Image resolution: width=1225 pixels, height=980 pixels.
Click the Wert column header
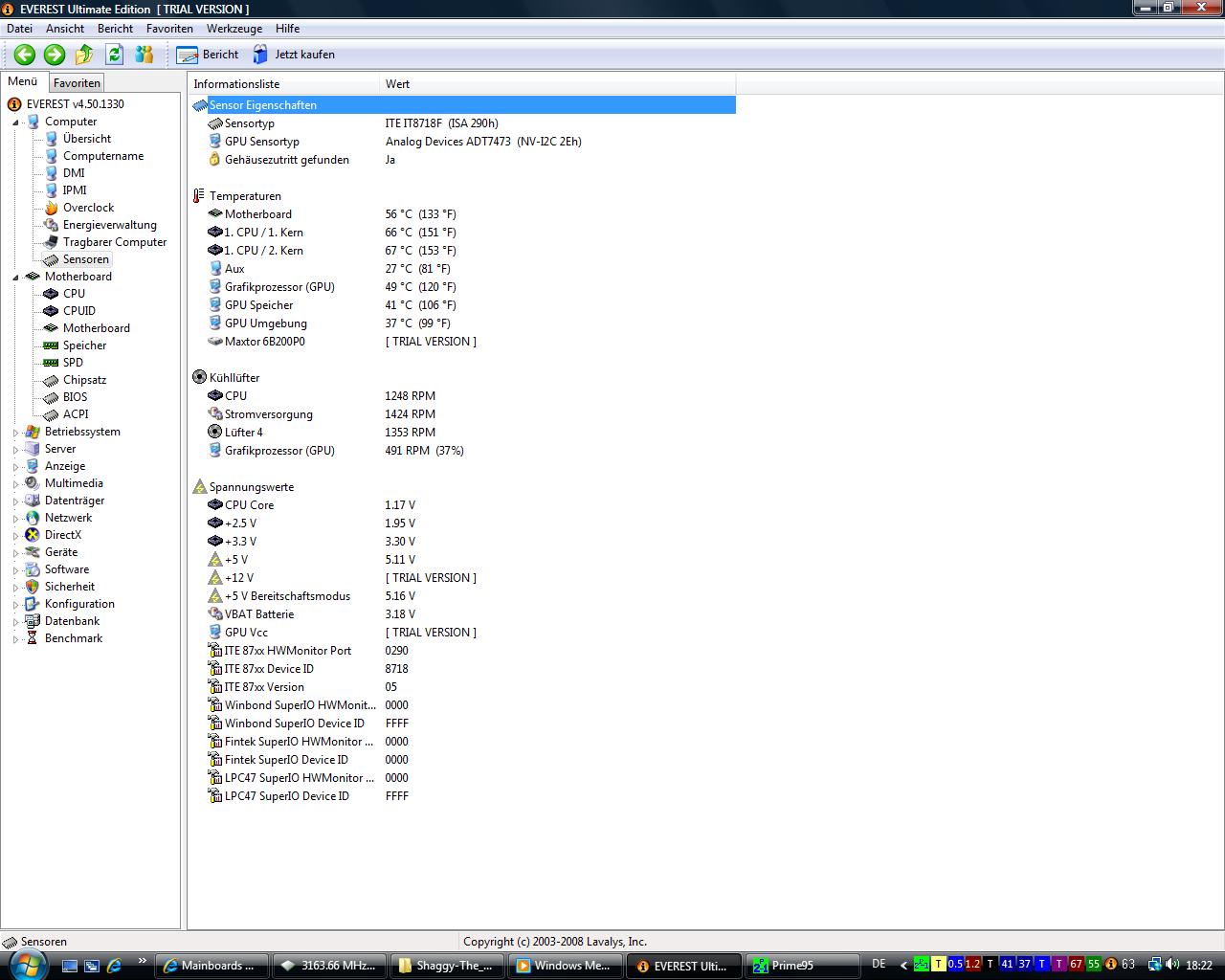(558, 84)
